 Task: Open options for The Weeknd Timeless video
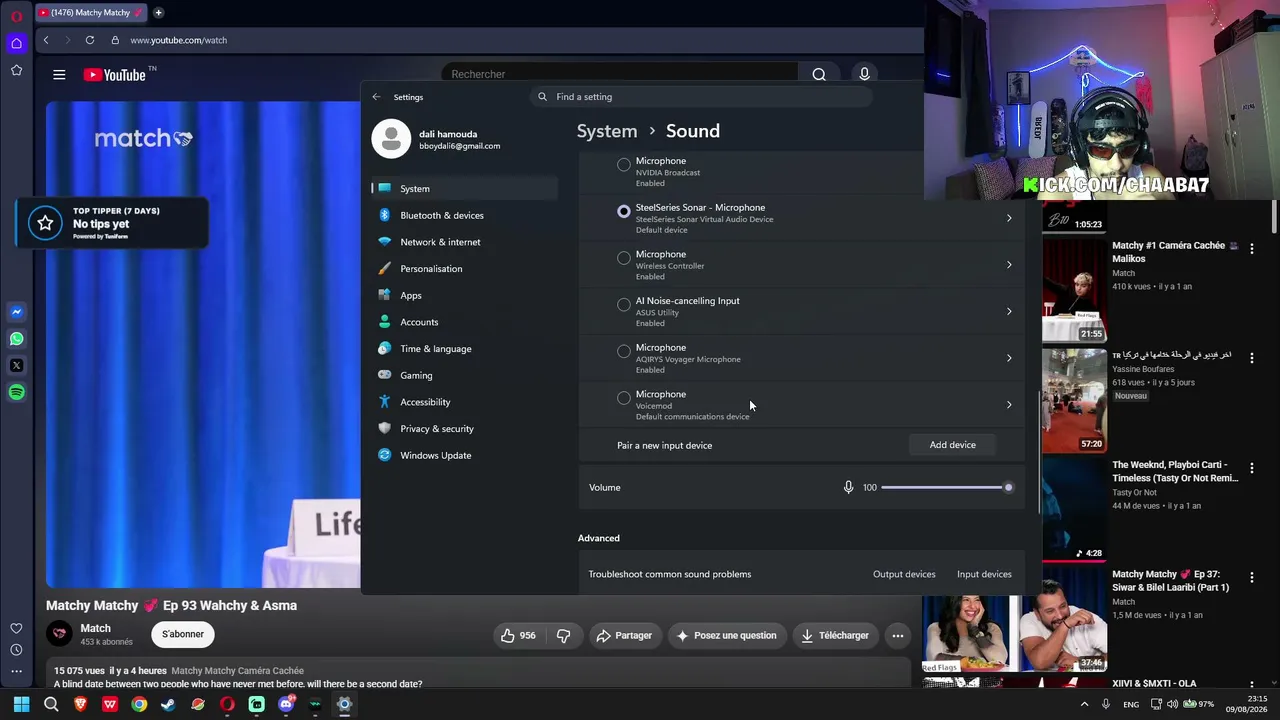tap(1251, 468)
